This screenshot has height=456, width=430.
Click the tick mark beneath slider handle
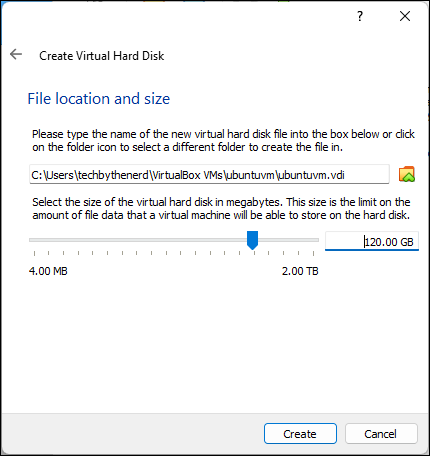pos(254,253)
